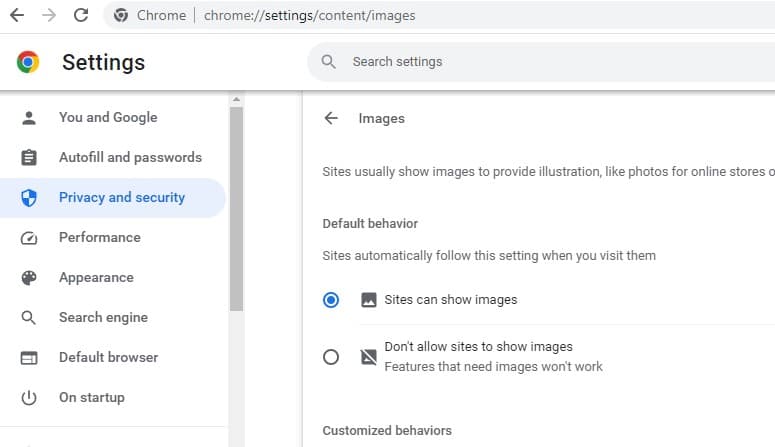This screenshot has height=447, width=775.
Task: Click the Chrome logo beside Settings title
Action: pyautogui.click(x=28, y=62)
